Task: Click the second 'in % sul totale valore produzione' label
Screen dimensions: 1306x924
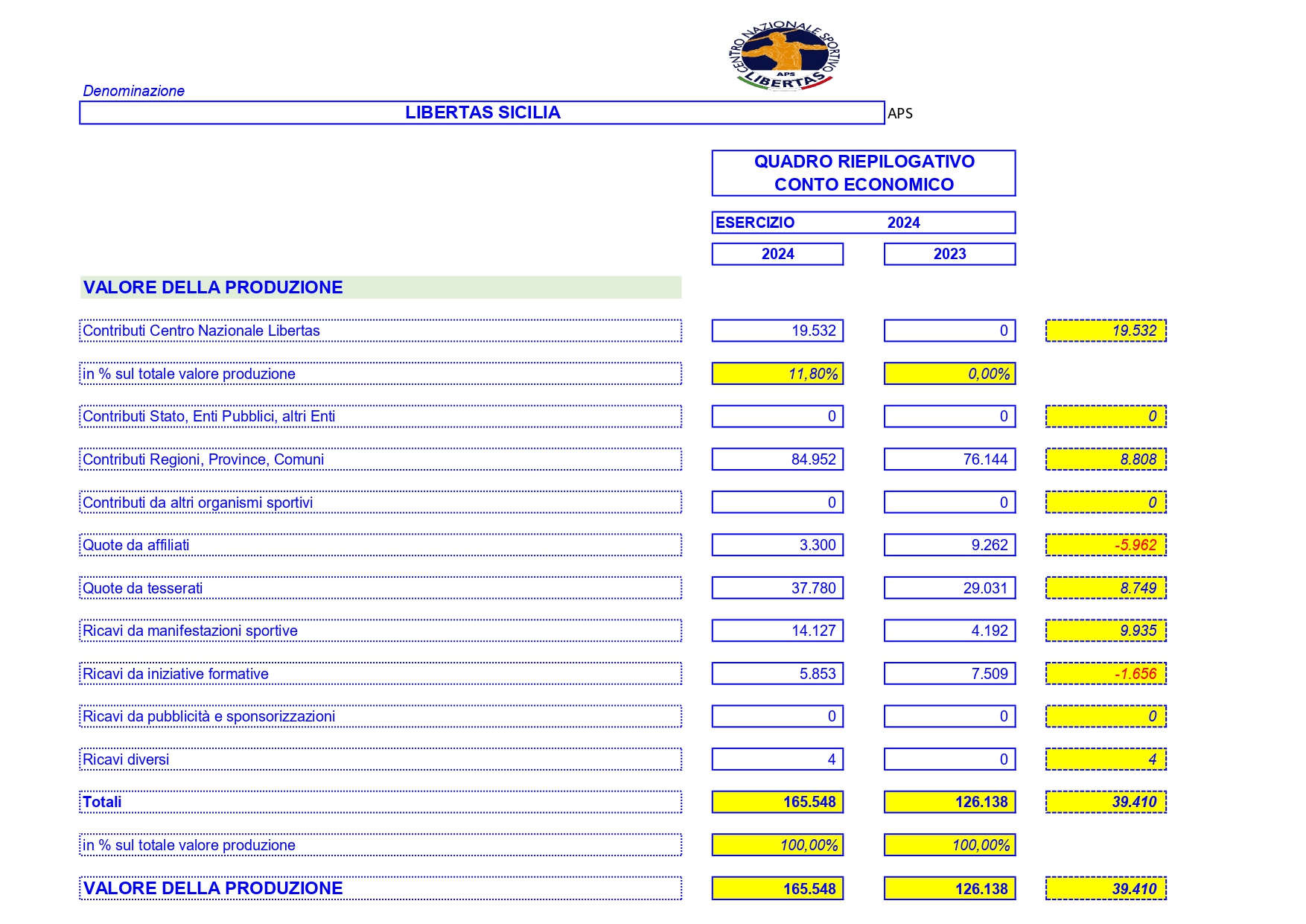Action: [380, 845]
